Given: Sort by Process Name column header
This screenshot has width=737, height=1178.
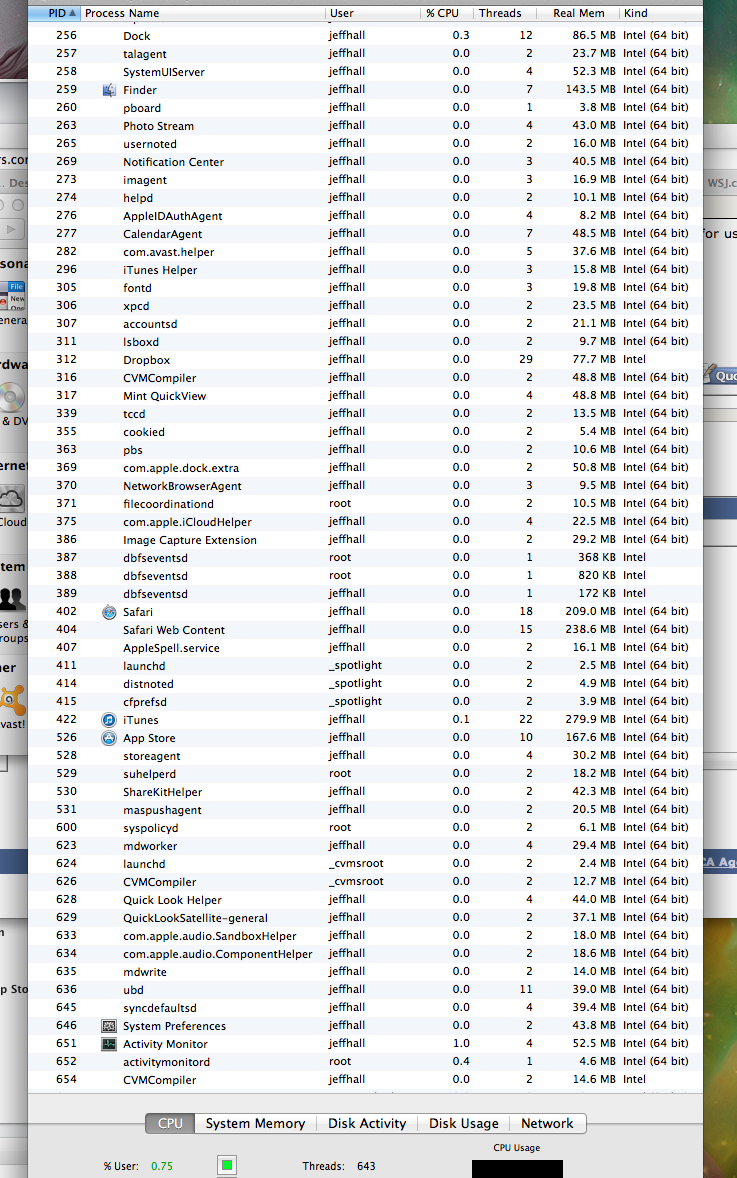Looking at the screenshot, I should [x=203, y=13].
